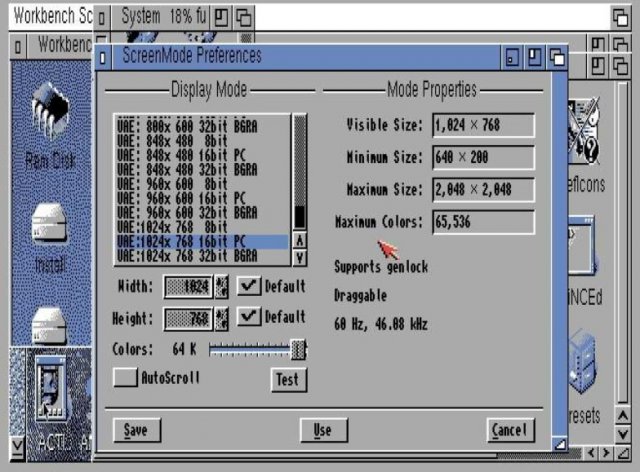Click the display mode list scrollbar
This screenshot has height=472, width=640.
(300, 173)
